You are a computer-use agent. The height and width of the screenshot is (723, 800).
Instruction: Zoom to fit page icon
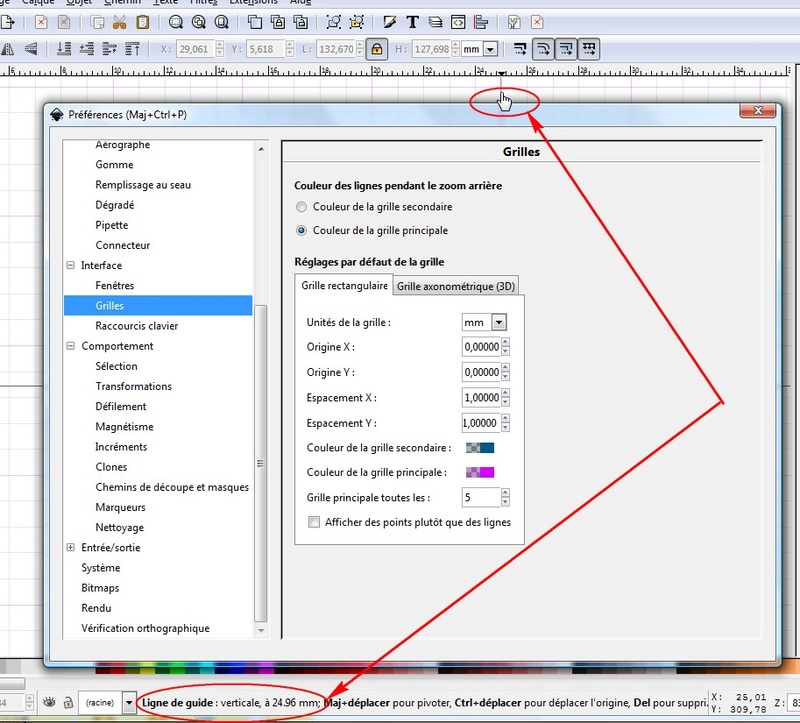click(x=221, y=22)
